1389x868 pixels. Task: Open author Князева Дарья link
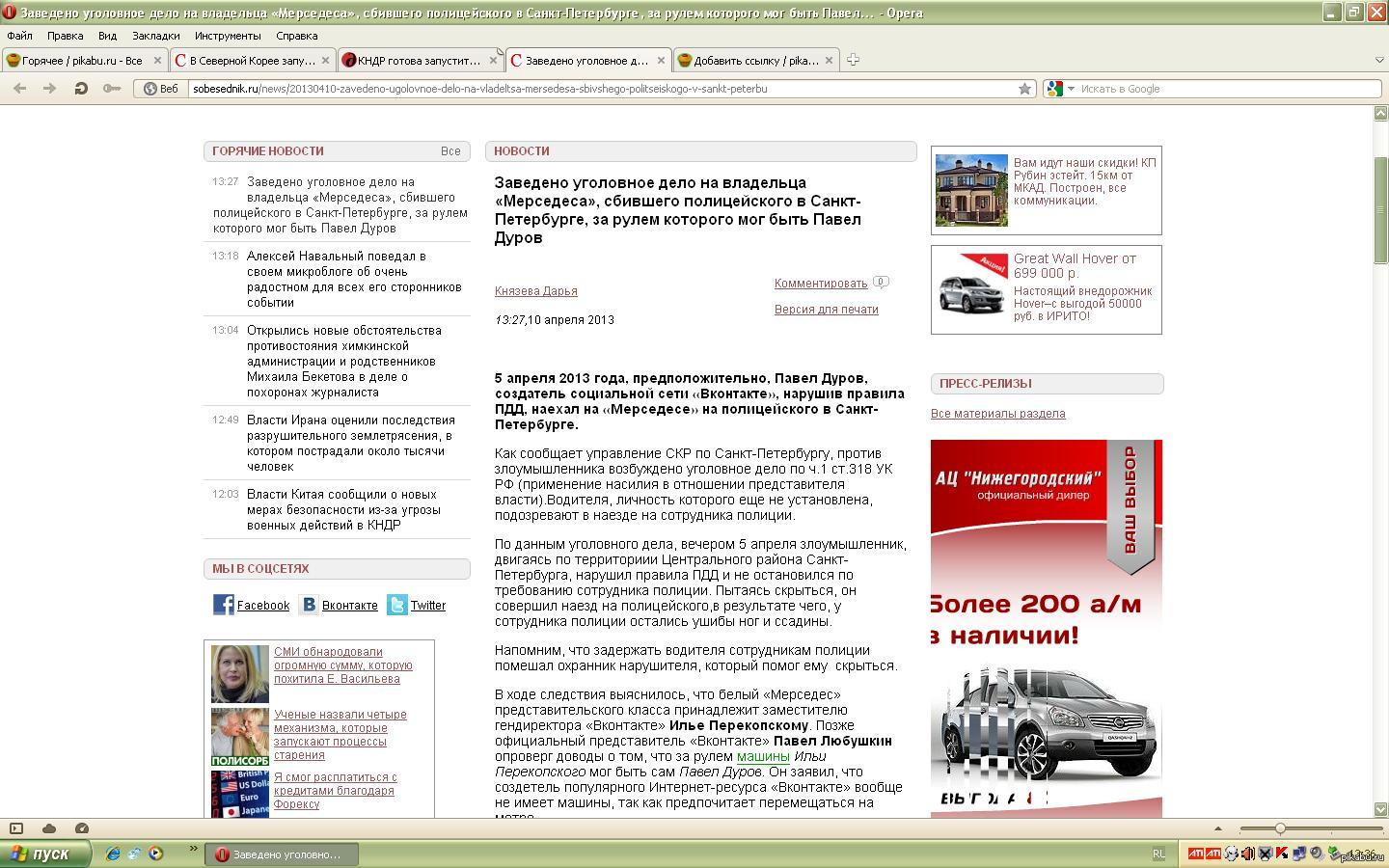click(x=536, y=291)
